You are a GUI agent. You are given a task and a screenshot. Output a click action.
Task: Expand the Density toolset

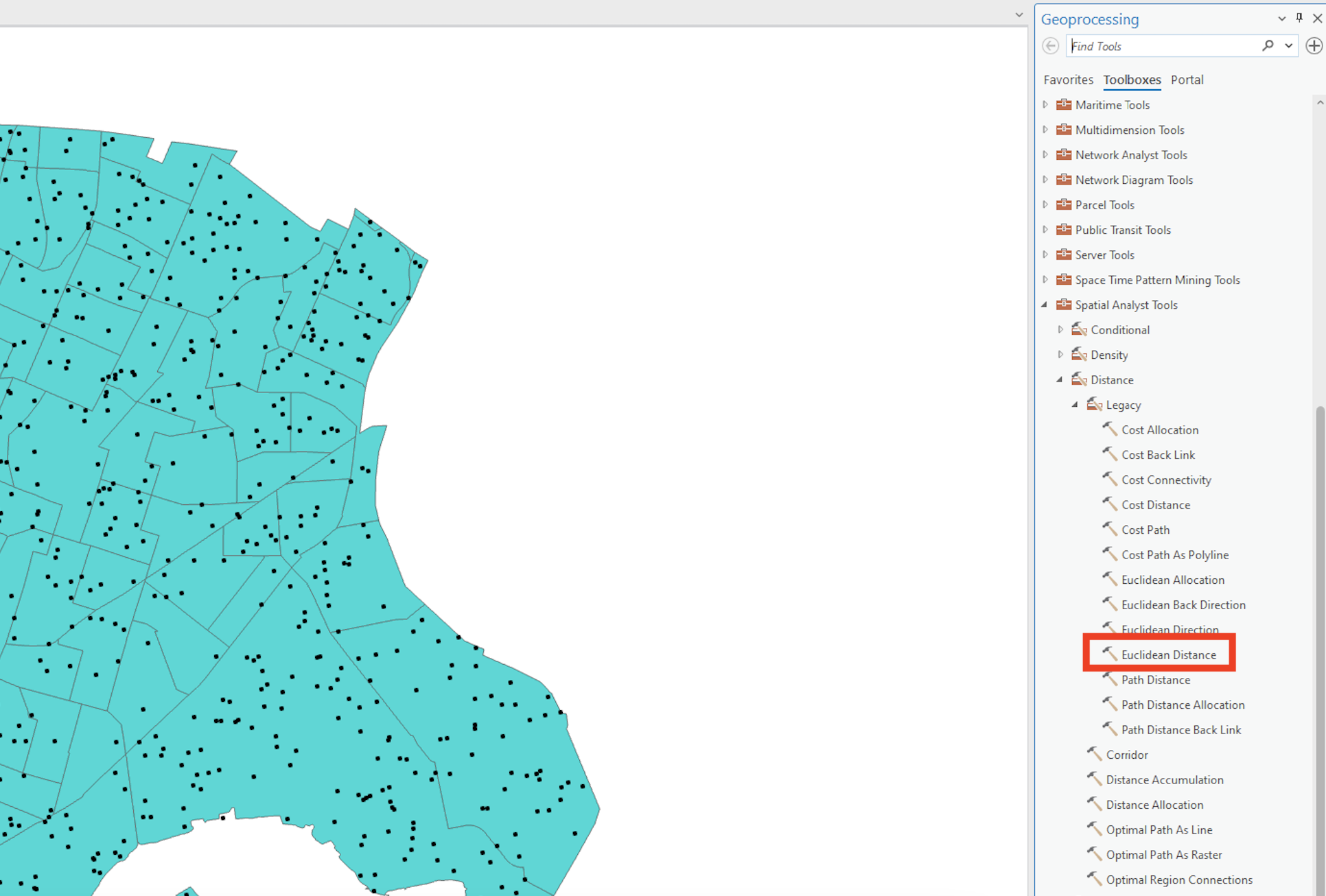pyautogui.click(x=1060, y=355)
